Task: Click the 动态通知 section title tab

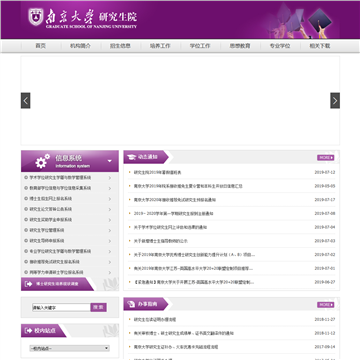Action: 146,157
